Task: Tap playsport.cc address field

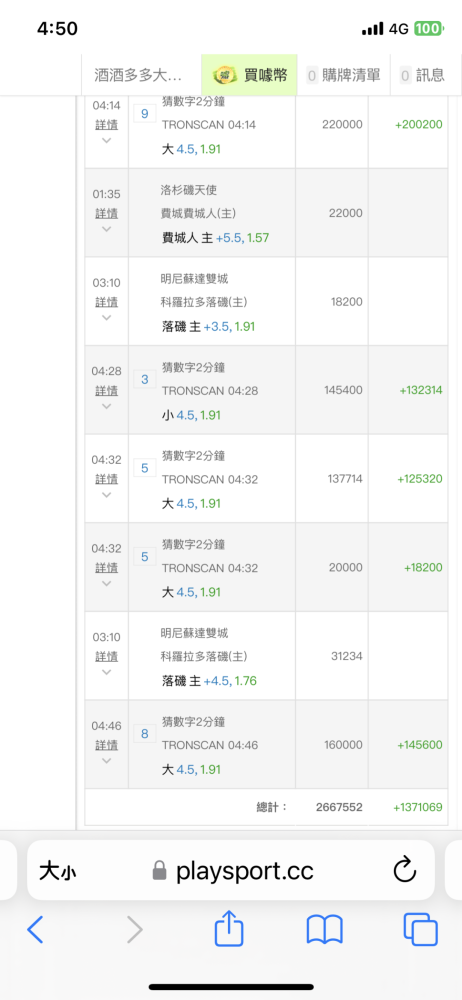Action: tap(232, 870)
